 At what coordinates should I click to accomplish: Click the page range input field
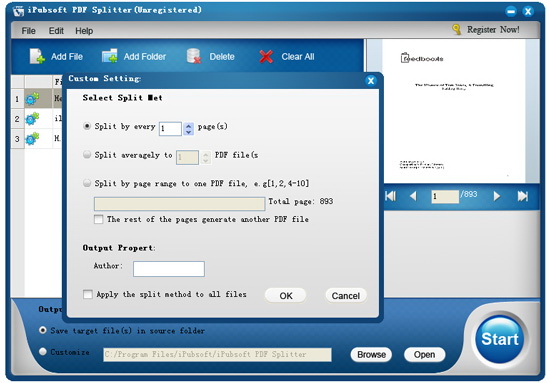179,204
